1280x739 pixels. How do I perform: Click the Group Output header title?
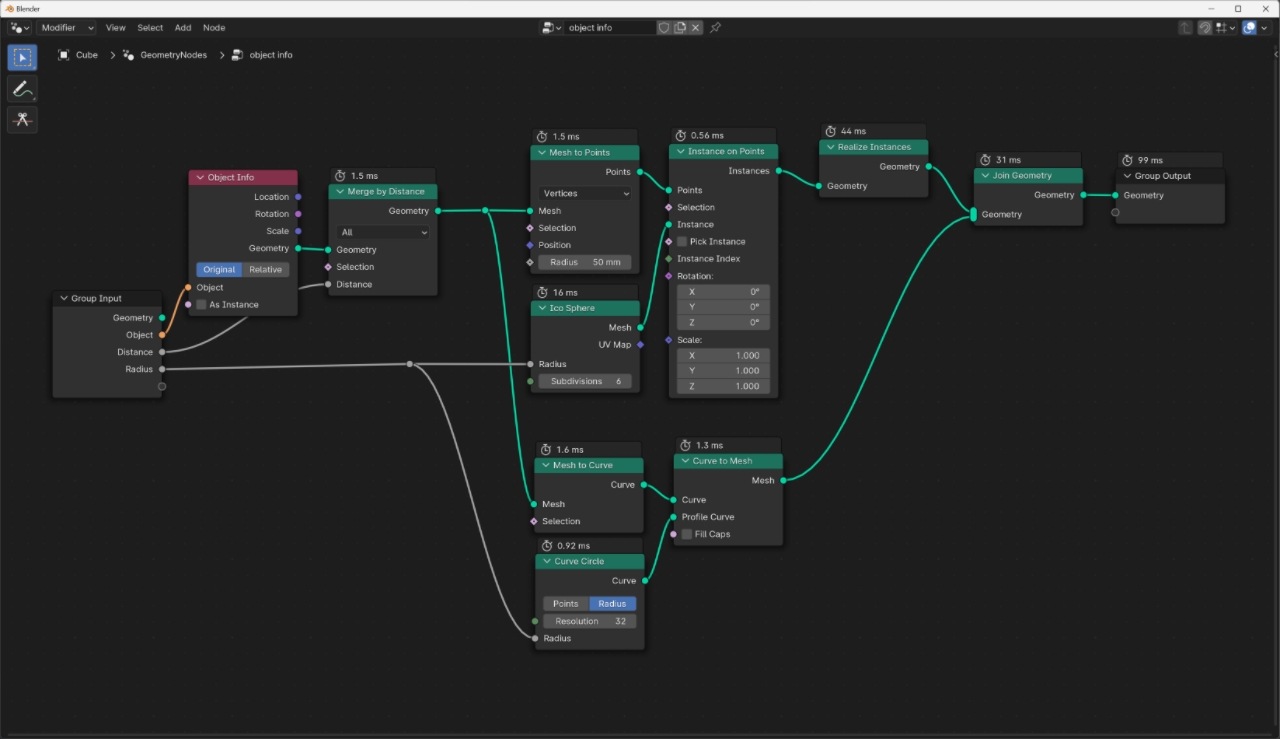[1163, 176]
